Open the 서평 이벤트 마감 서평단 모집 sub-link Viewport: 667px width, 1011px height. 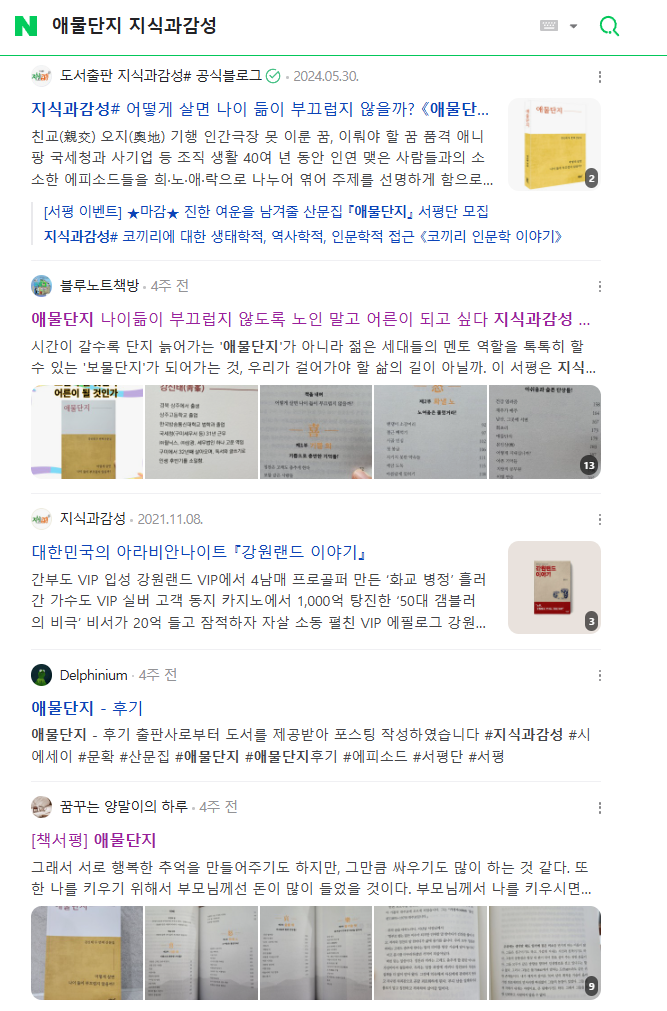[266, 211]
